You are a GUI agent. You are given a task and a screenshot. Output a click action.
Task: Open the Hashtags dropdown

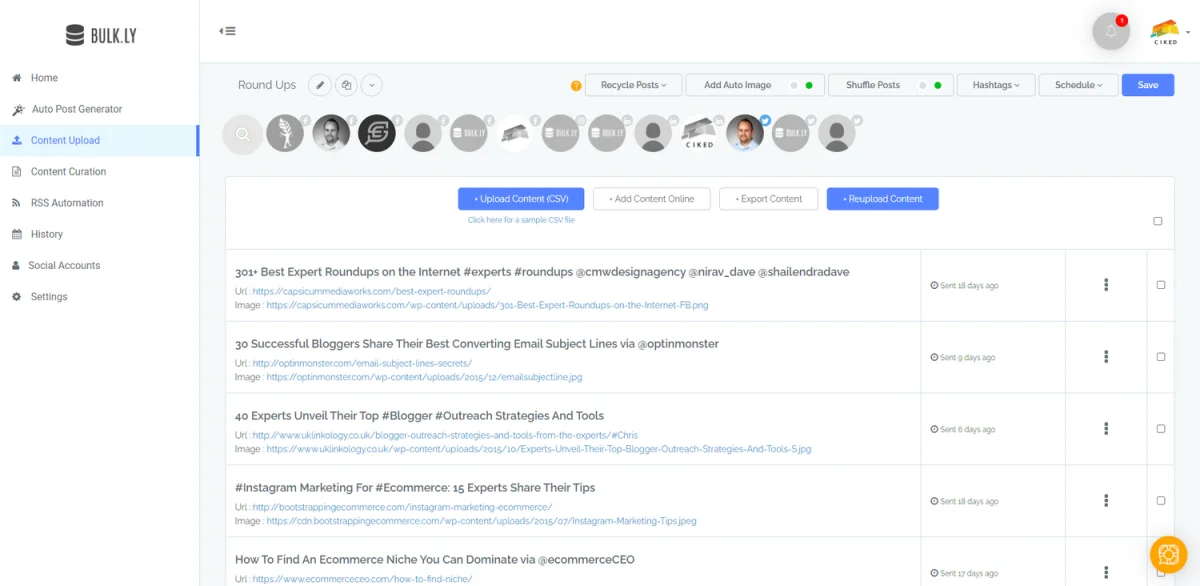996,86
